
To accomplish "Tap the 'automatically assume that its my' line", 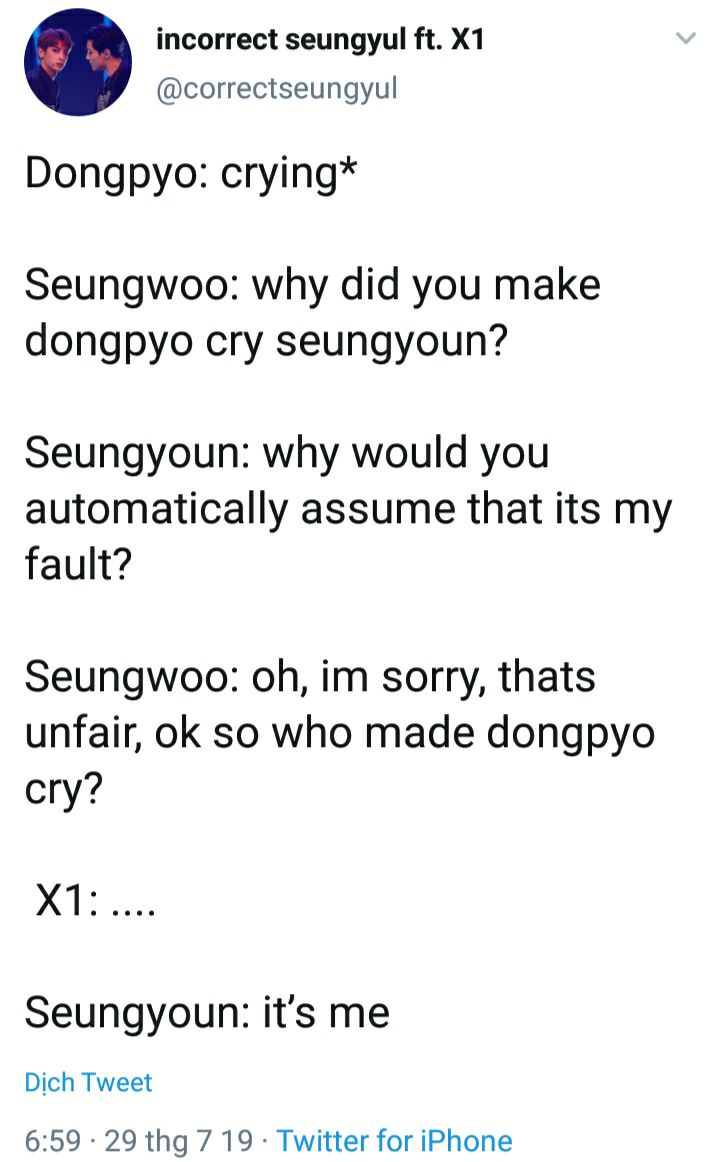I will pyautogui.click(x=348, y=510).
